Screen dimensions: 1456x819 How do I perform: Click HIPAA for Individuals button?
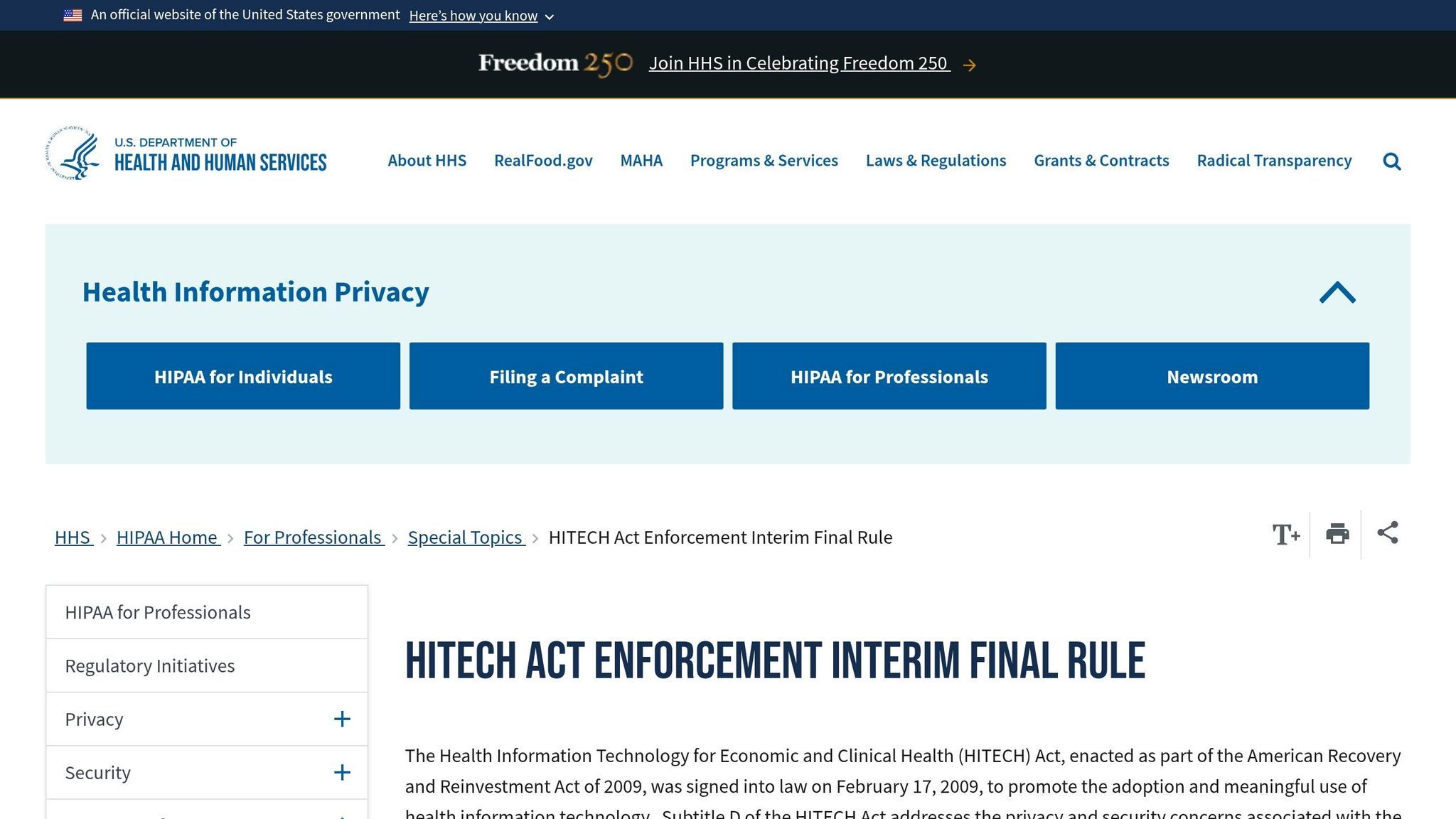(x=243, y=376)
